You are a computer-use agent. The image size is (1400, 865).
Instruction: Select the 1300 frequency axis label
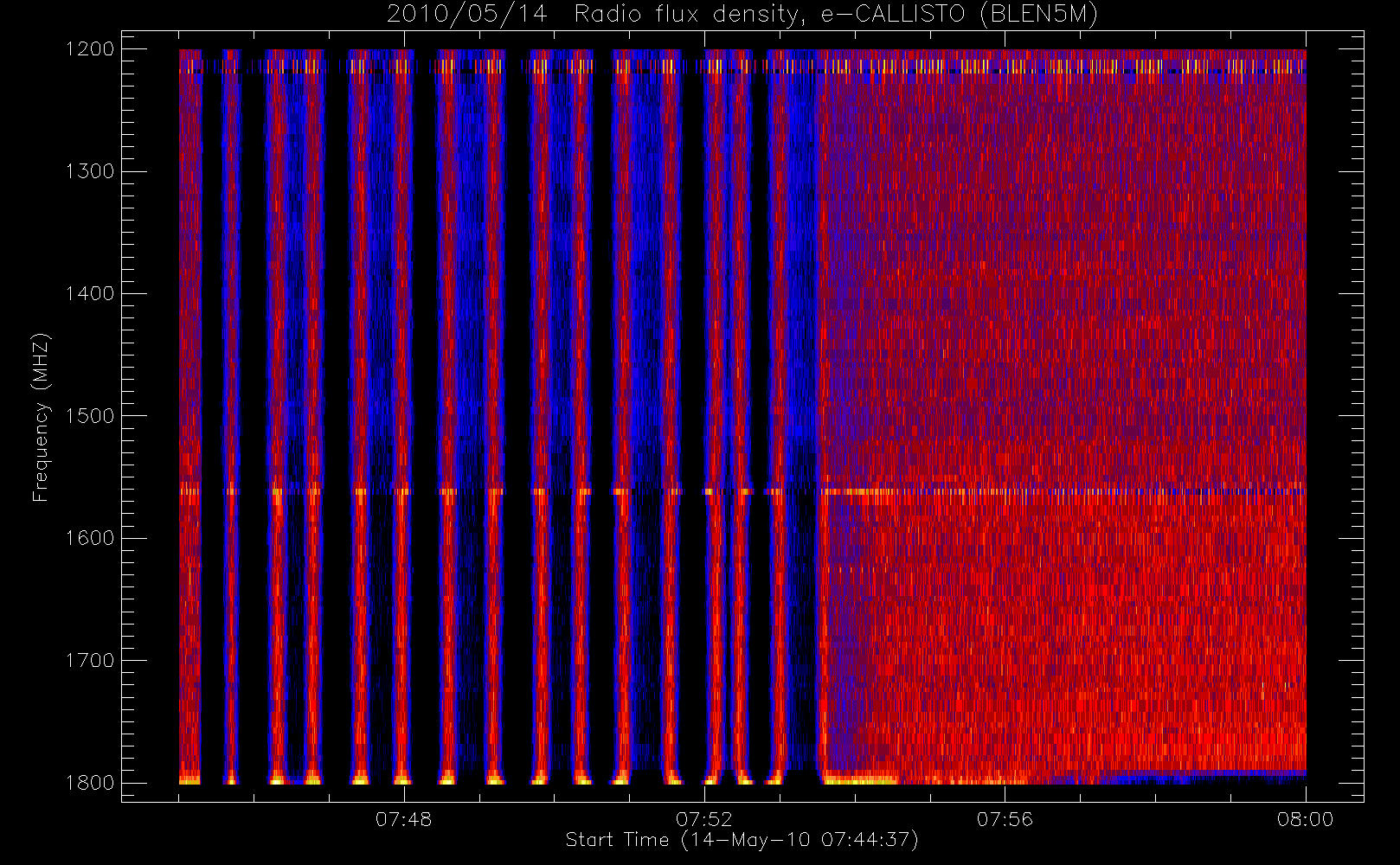91,171
